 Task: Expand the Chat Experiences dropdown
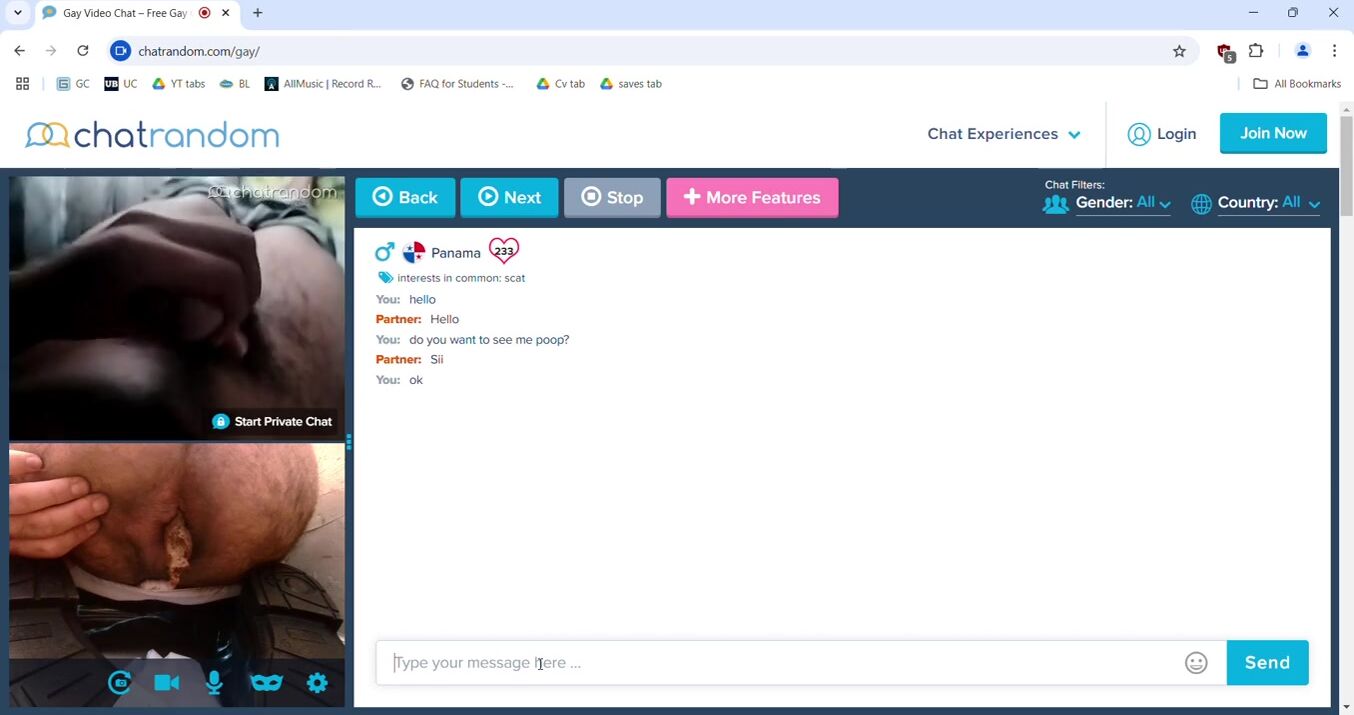(x=1004, y=134)
